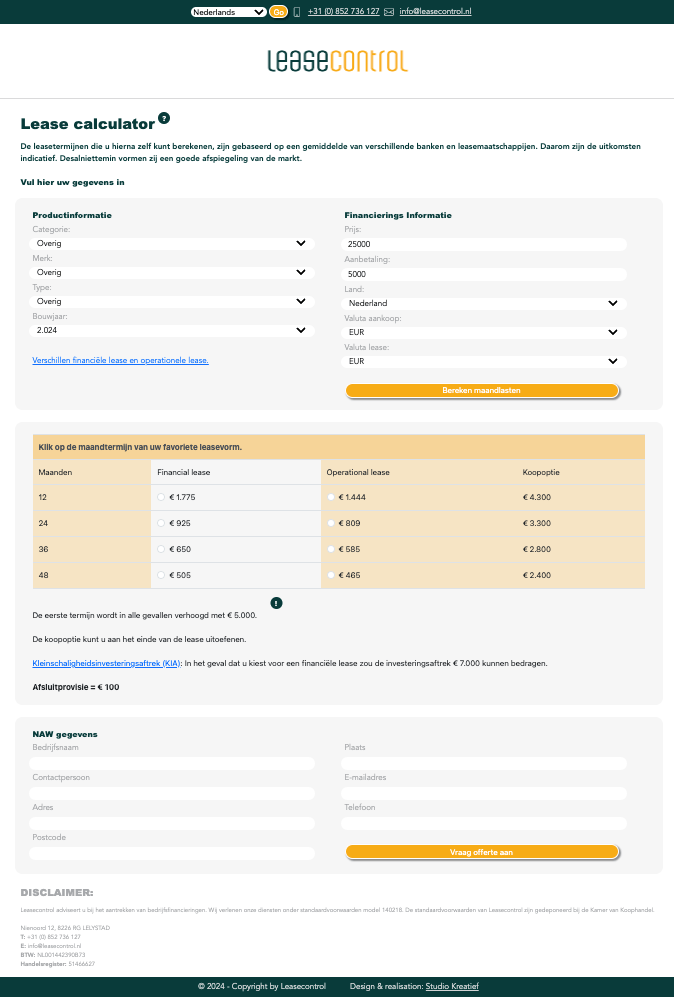Select the € 585 operational lease radio

pos(332,549)
